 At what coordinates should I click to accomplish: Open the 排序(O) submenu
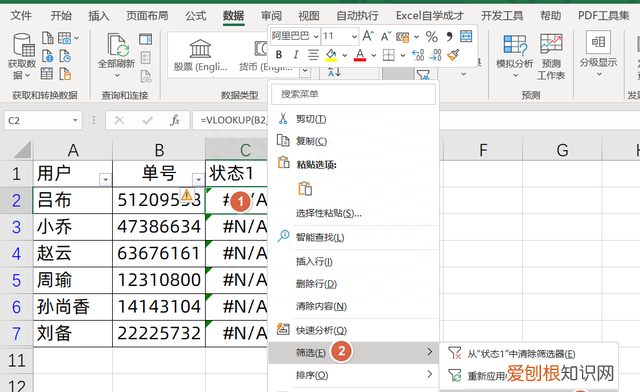(353, 375)
